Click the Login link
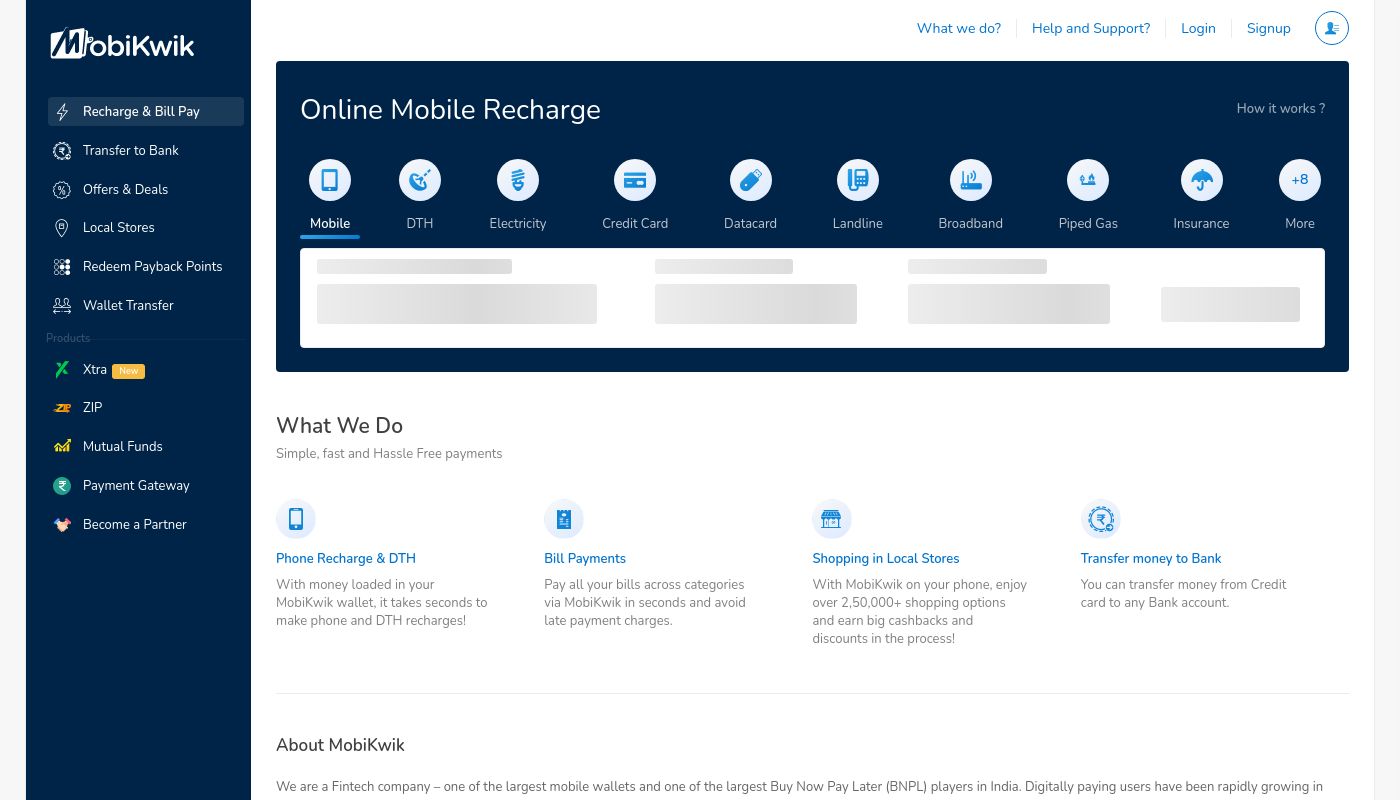This screenshot has width=1400, height=800. pyautogui.click(x=1198, y=28)
